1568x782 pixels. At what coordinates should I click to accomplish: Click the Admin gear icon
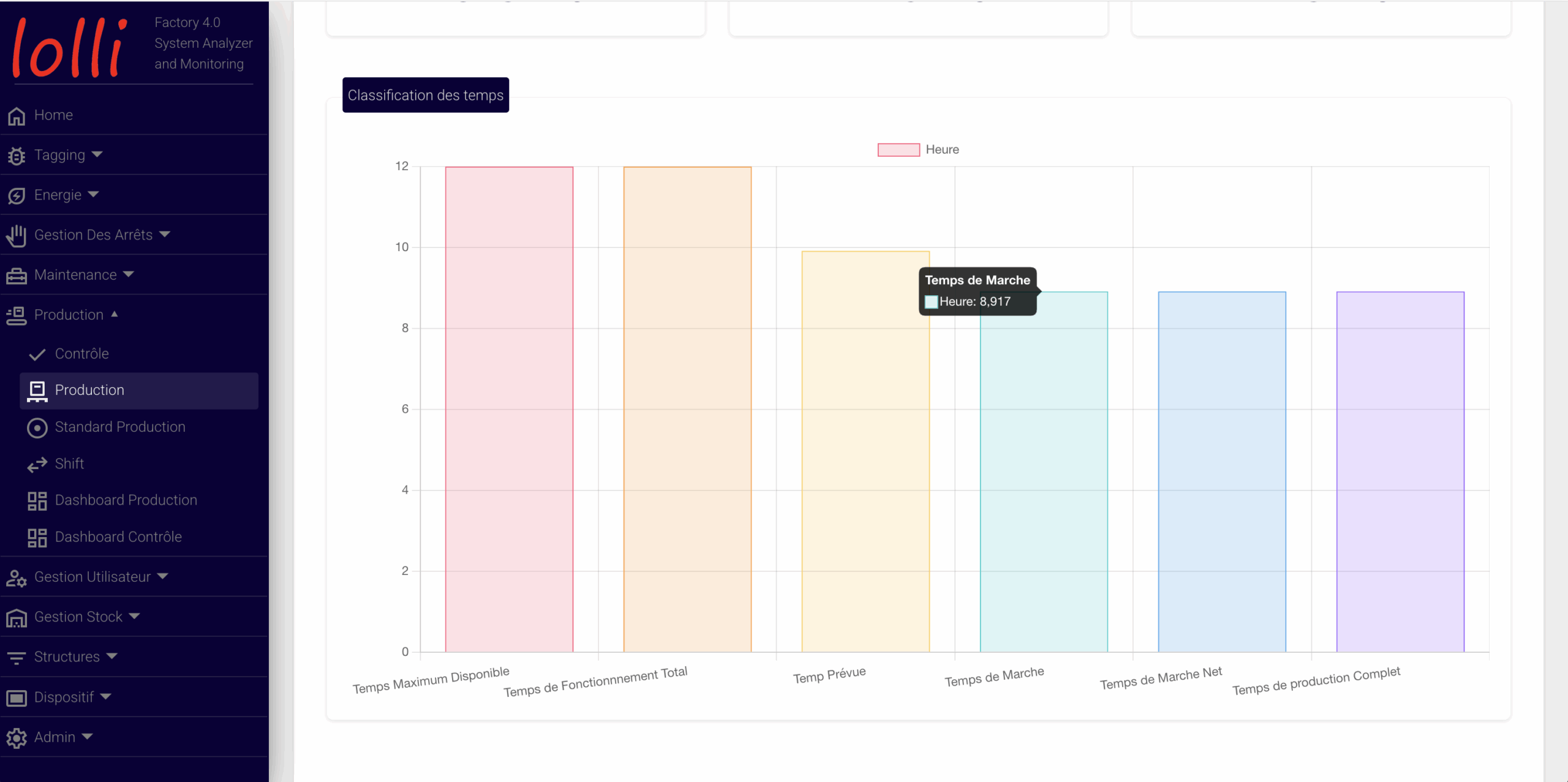click(x=17, y=738)
